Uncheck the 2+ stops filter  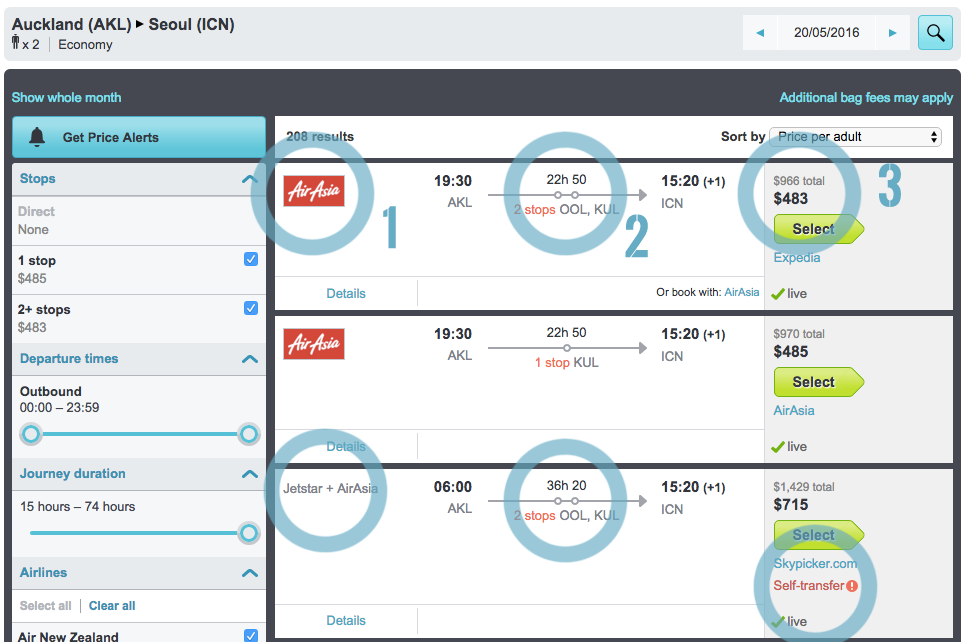tap(251, 308)
